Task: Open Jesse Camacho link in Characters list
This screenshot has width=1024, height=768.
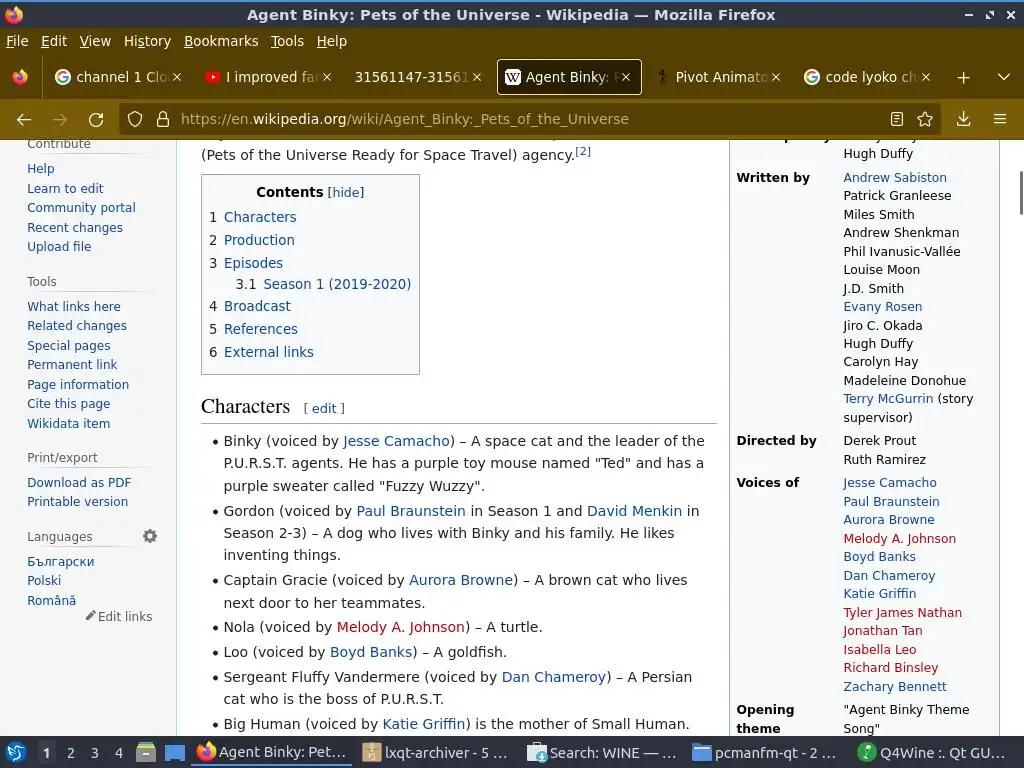Action: click(x=396, y=441)
